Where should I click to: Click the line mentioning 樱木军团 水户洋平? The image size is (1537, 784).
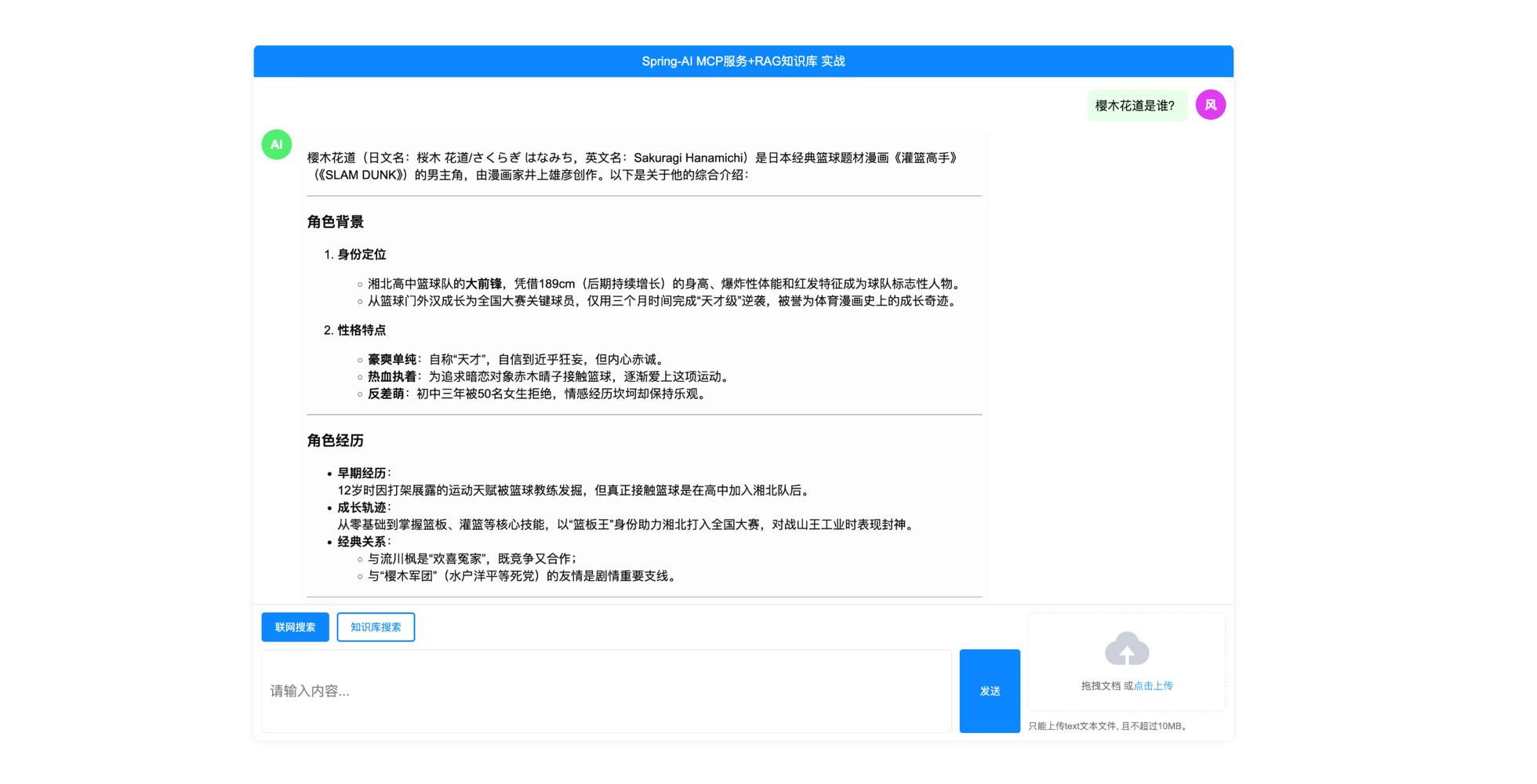click(x=523, y=575)
